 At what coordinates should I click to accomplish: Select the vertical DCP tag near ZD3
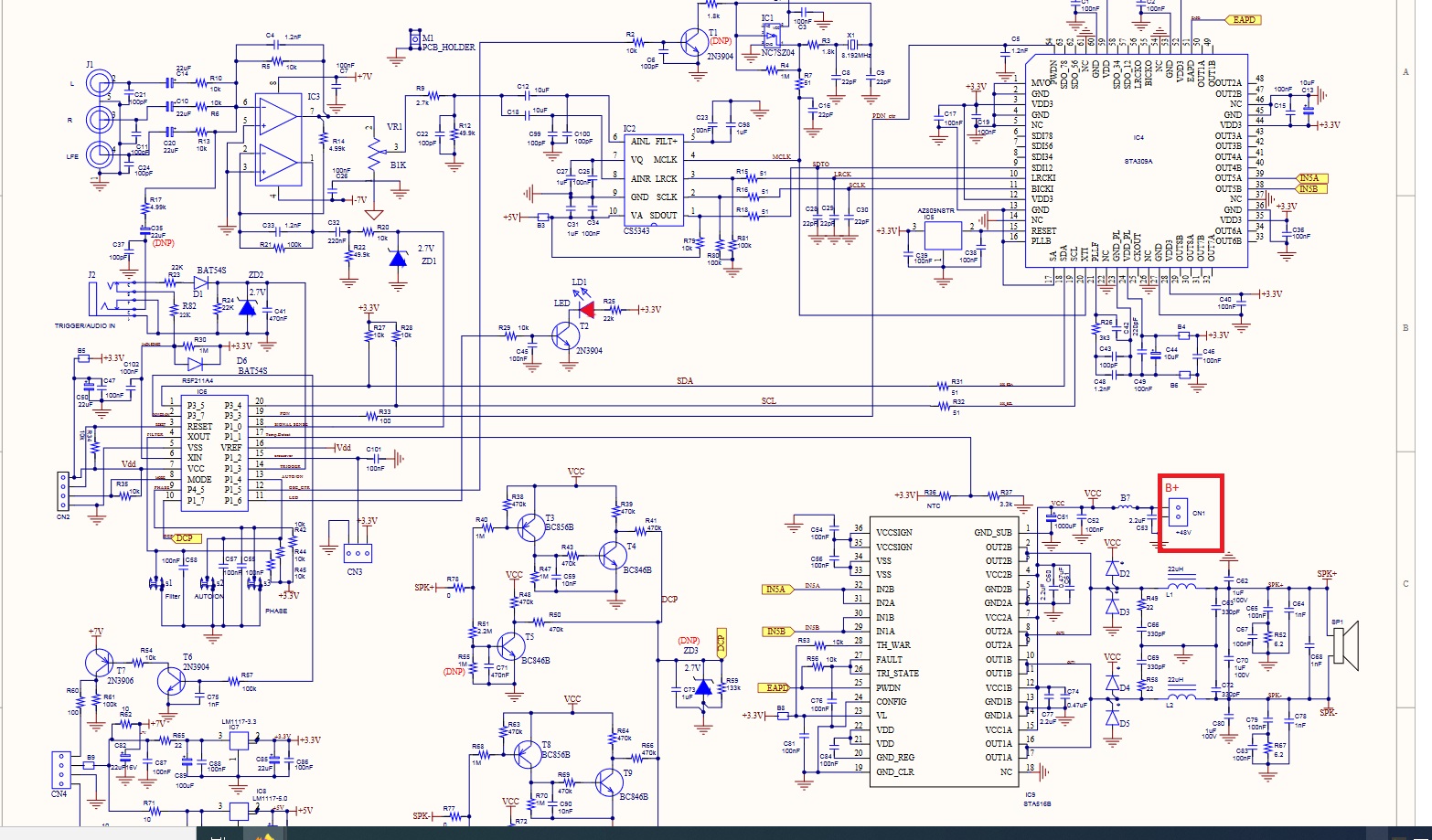tap(721, 643)
